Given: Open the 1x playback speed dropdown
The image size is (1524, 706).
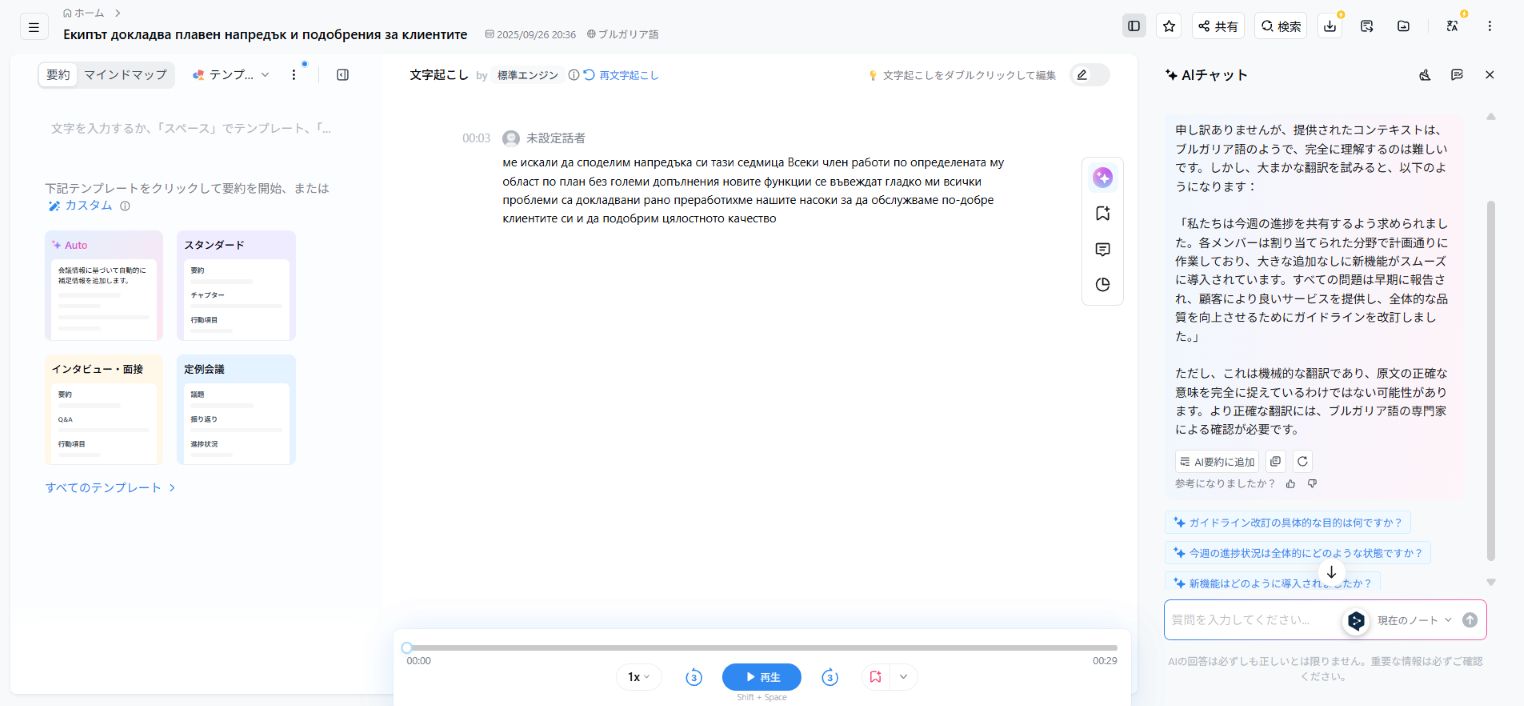Looking at the screenshot, I should (x=639, y=677).
